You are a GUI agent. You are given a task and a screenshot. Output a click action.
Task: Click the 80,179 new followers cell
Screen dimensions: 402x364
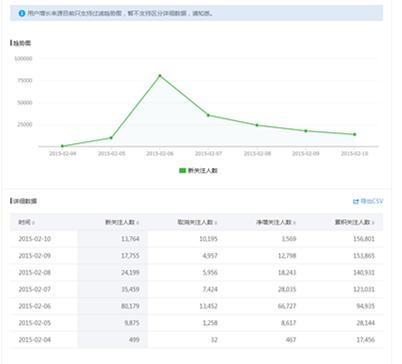130,306
